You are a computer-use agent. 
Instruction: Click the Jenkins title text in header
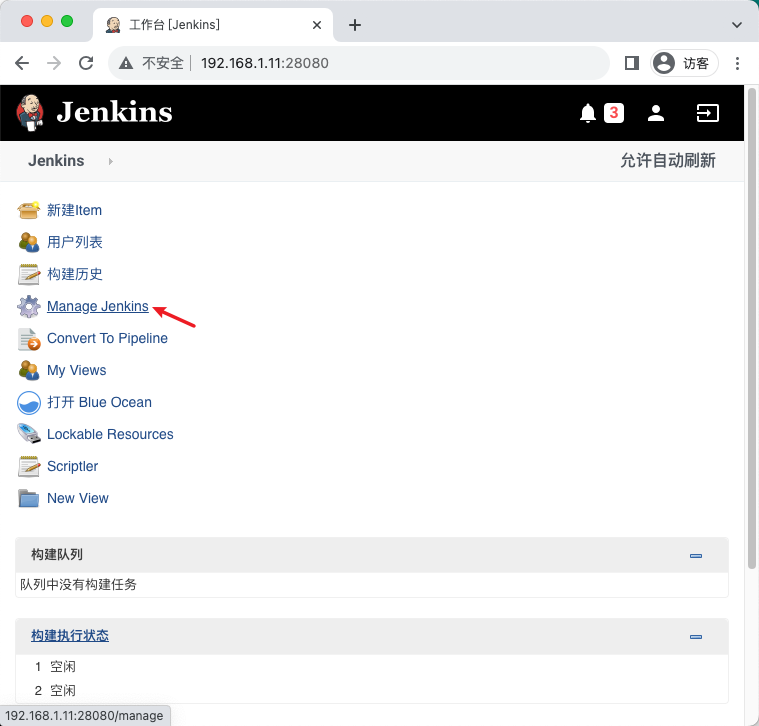[x=114, y=112]
